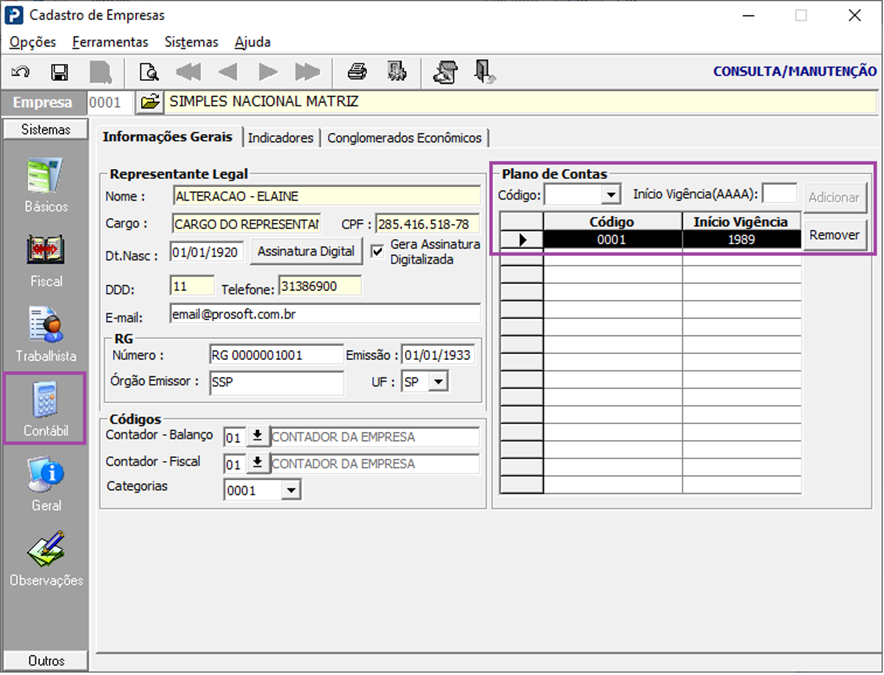The width and height of the screenshot is (884, 675).
Task: Open the Contábil sidebar section
Action: pos(46,409)
